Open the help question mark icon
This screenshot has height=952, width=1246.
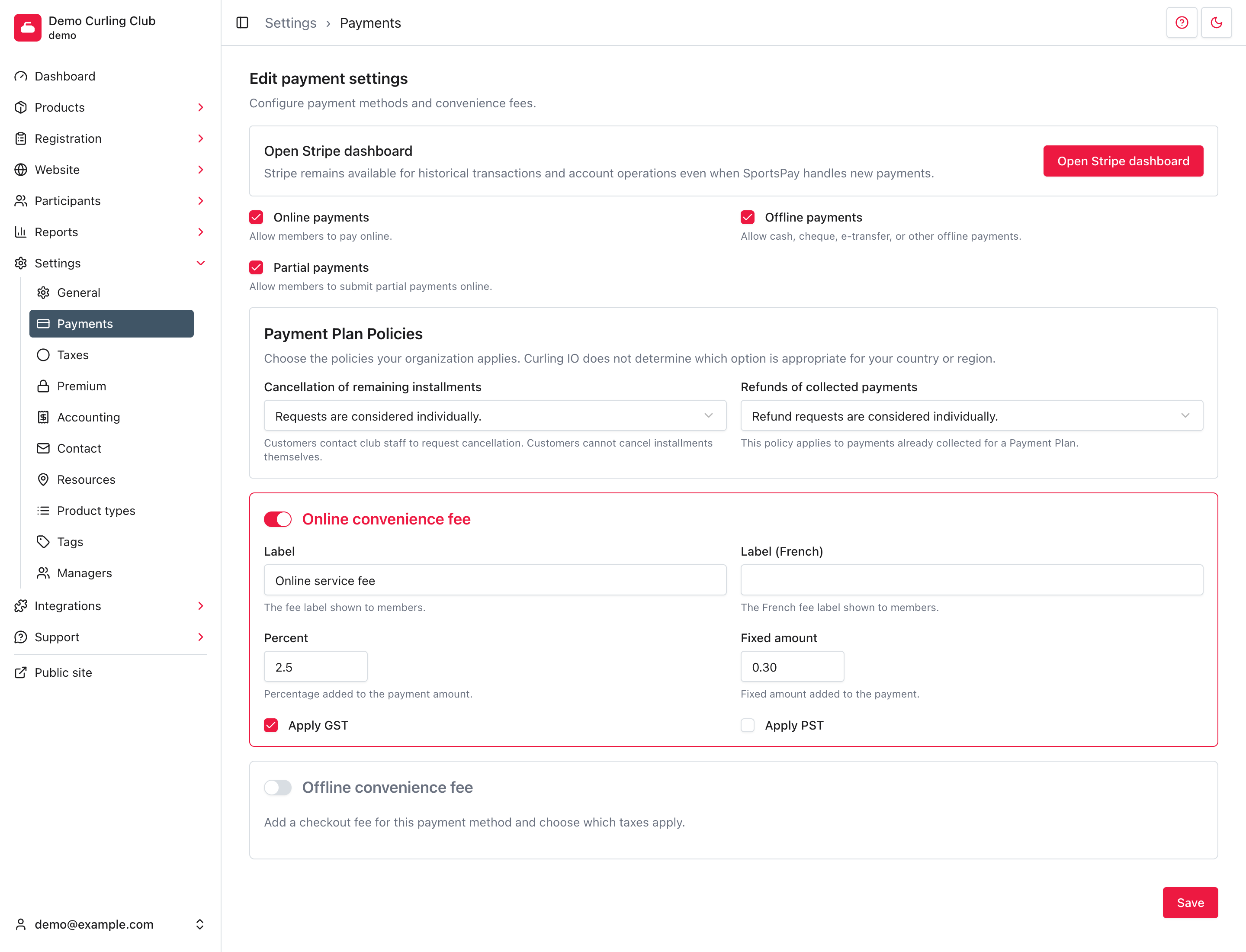1182,23
